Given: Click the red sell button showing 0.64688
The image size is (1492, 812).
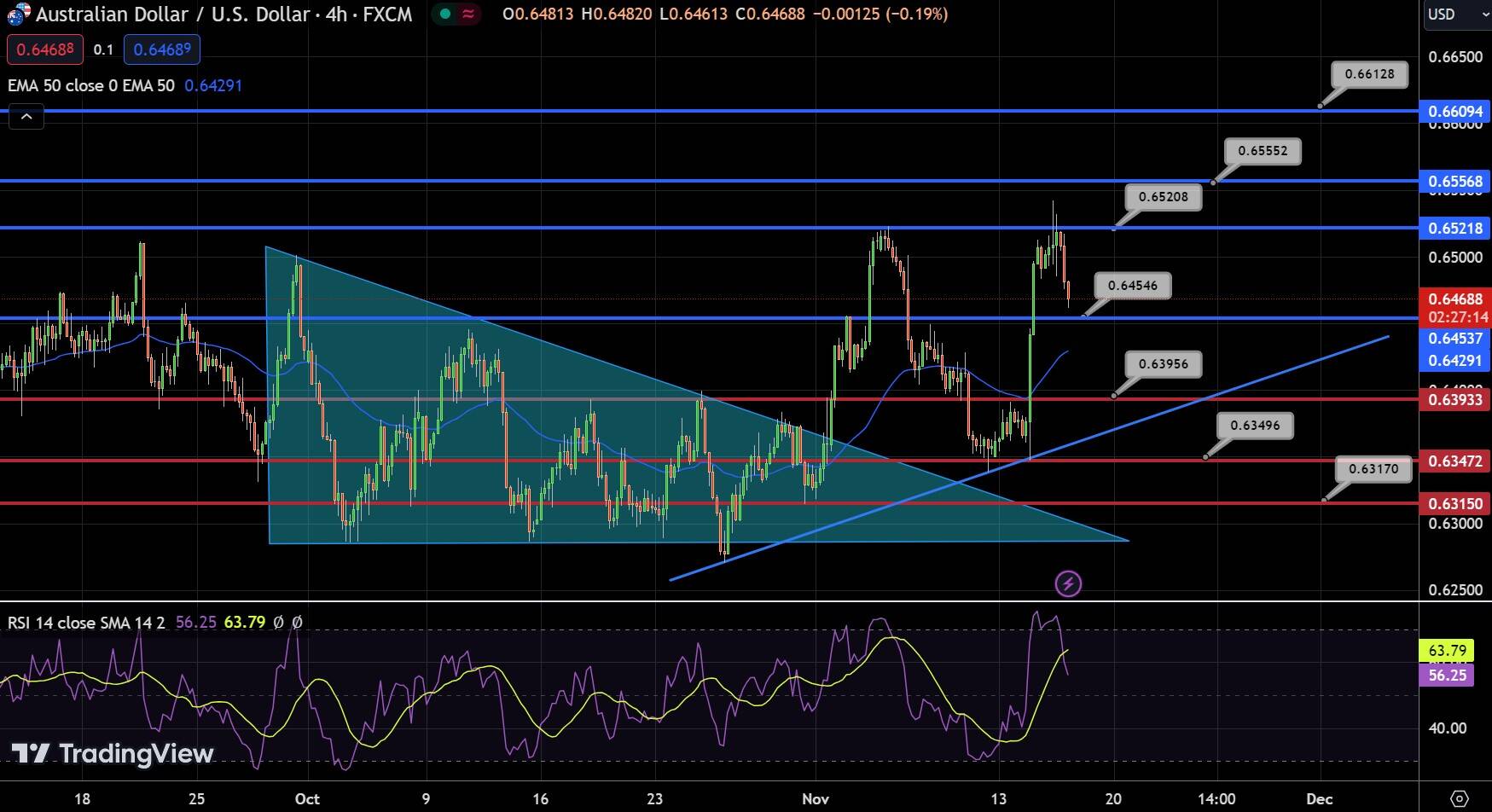Looking at the screenshot, I should pyautogui.click(x=44, y=49).
